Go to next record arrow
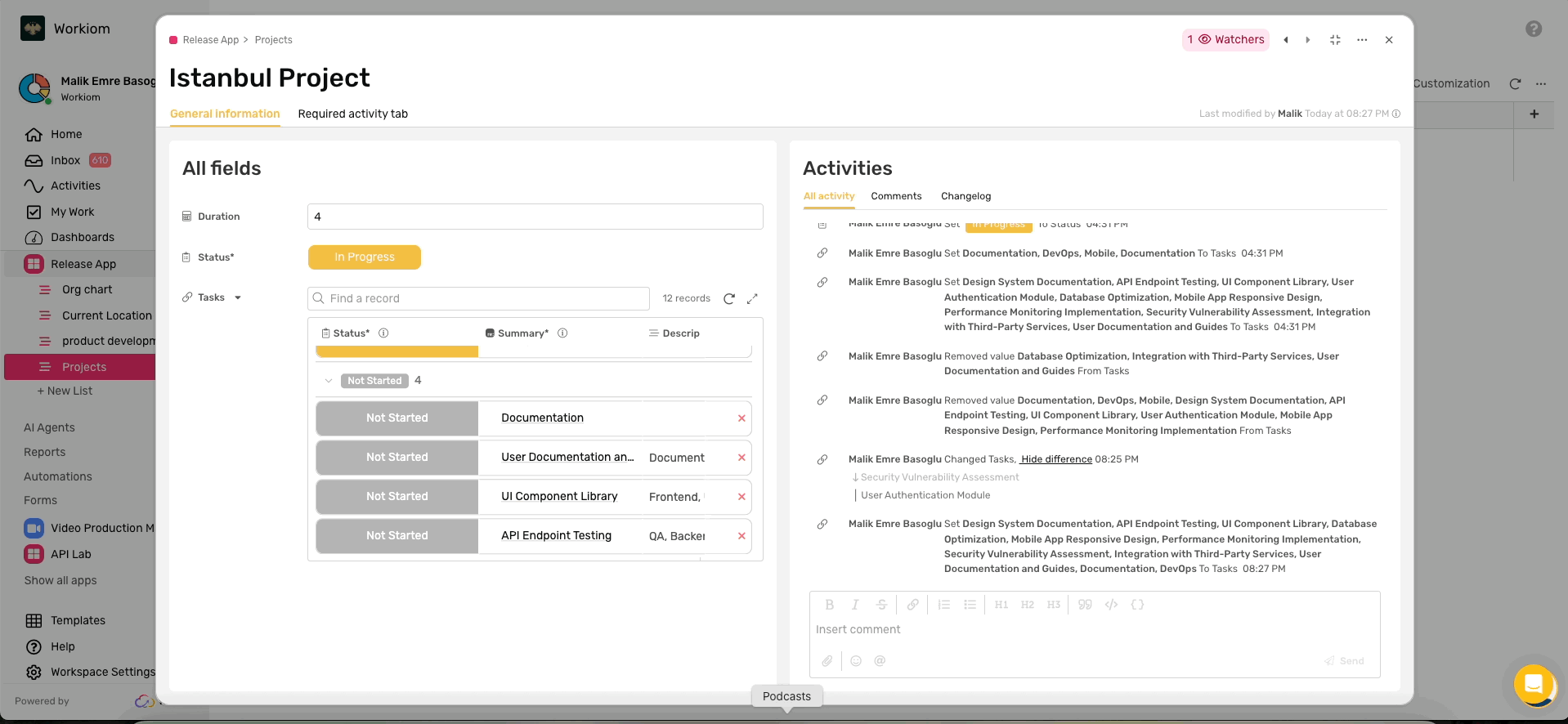This screenshot has height=724, width=1568. click(1308, 40)
